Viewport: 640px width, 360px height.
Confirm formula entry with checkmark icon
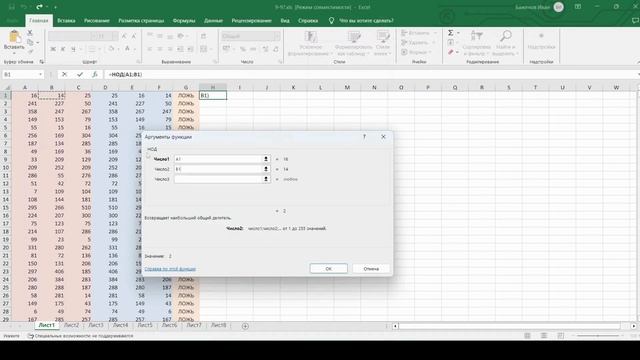80,74
